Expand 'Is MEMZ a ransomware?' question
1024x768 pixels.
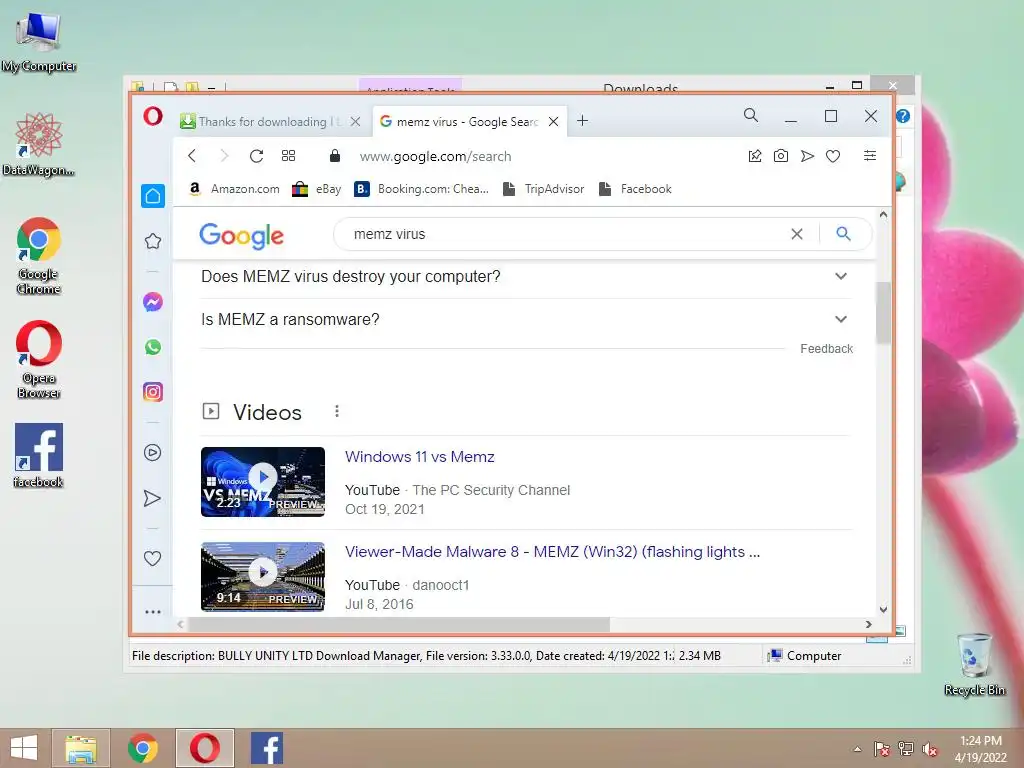pos(526,319)
